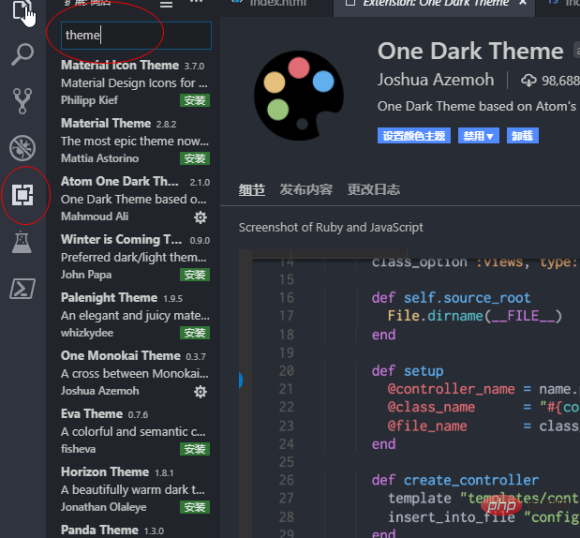This screenshot has height=538, width=580.
Task: Click the gear icon for Atom One Dark Theme
Action: pos(200,217)
